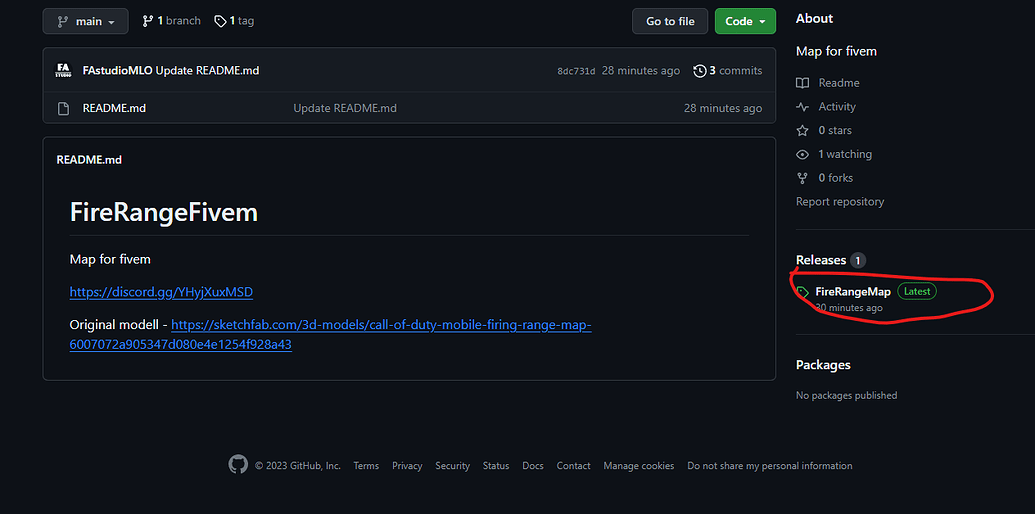Open latest commit message Update README.md

207,71
